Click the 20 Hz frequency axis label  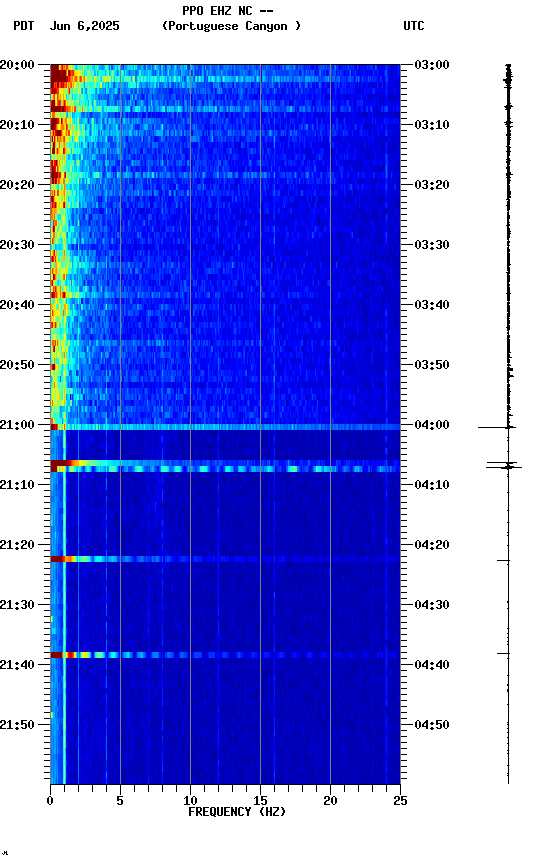point(330,801)
